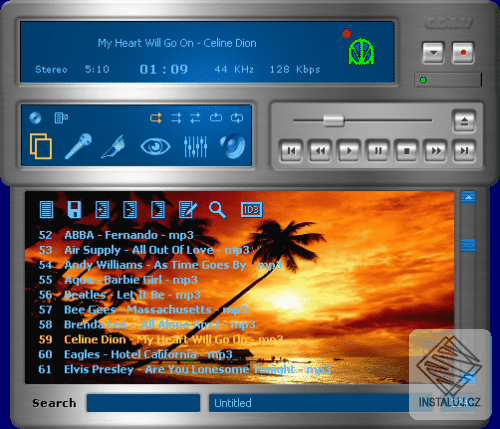
Task: Select track 56 Beatles - Let It Be
Action: (119, 295)
